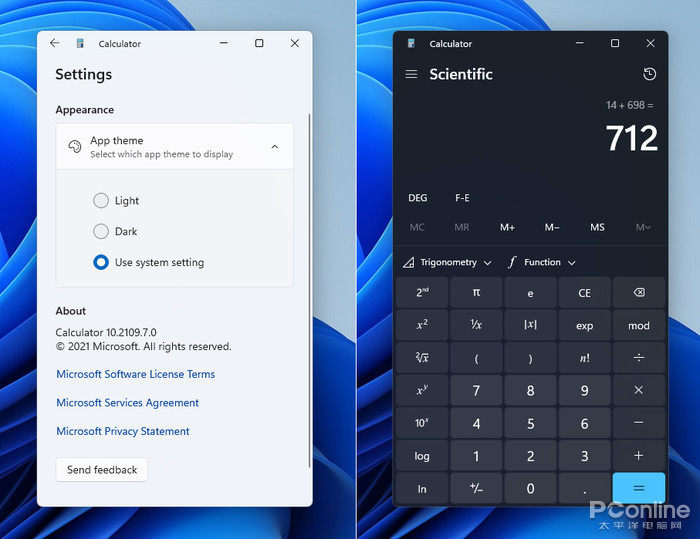Viewport: 700px width, 539px height.
Task: Click the Euler constant e key
Action: tap(530, 292)
